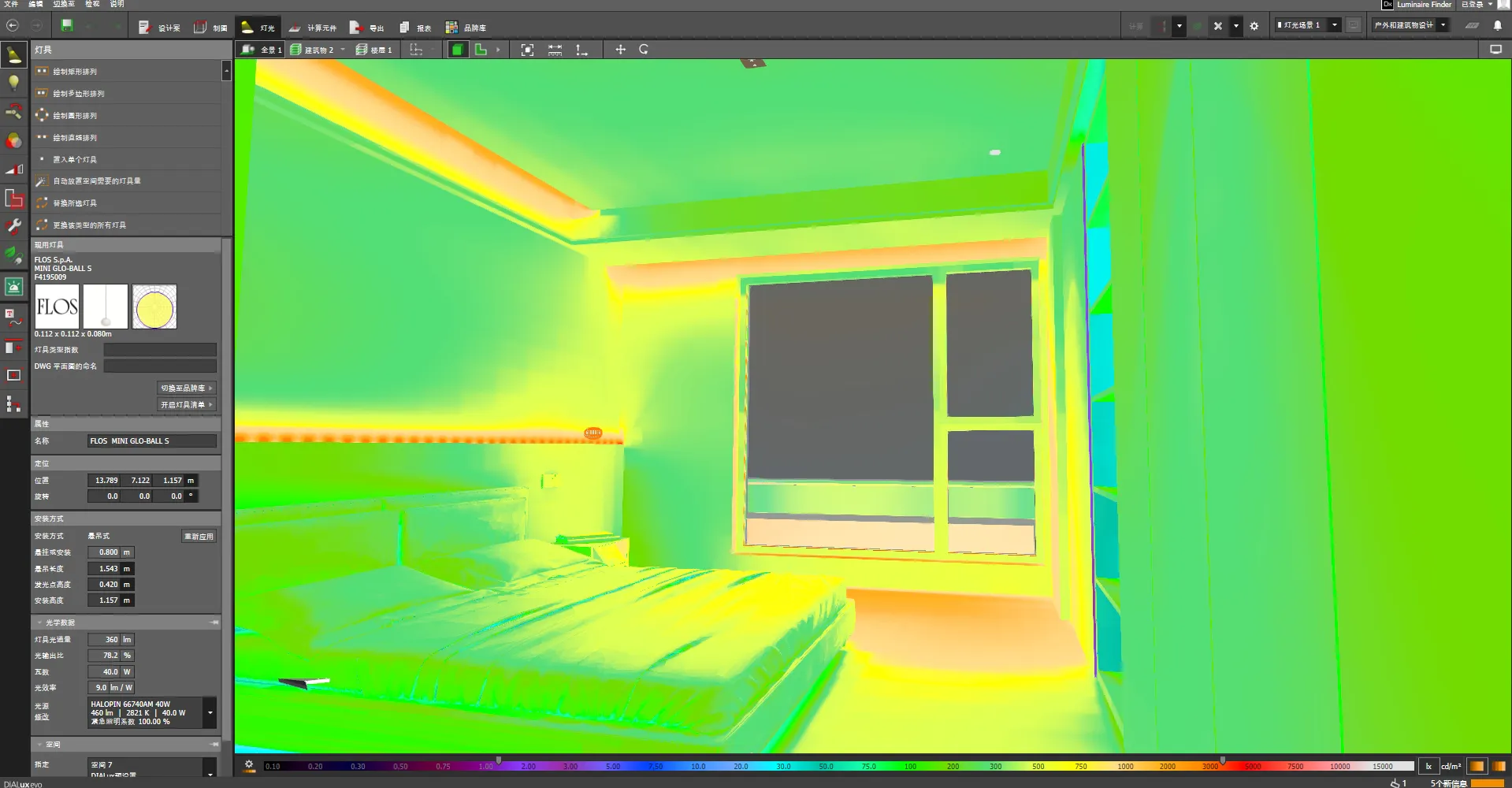Click 全景 1 view button
This screenshot has height=788, width=1512.
(x=261, y=50)
